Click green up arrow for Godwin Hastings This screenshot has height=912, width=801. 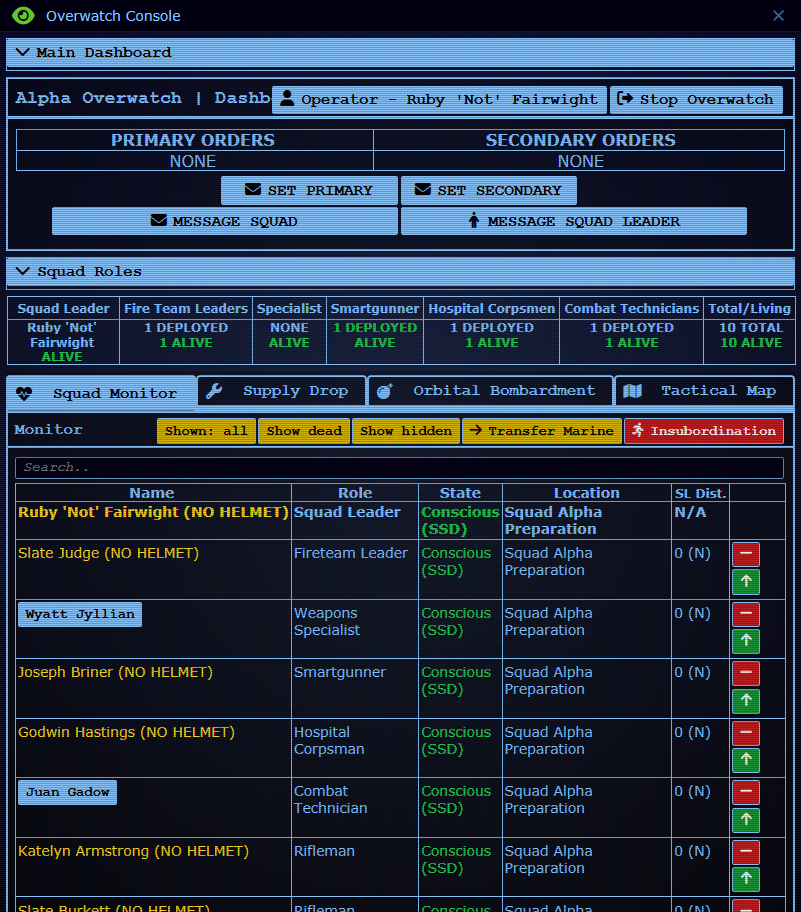coord(746,761)
